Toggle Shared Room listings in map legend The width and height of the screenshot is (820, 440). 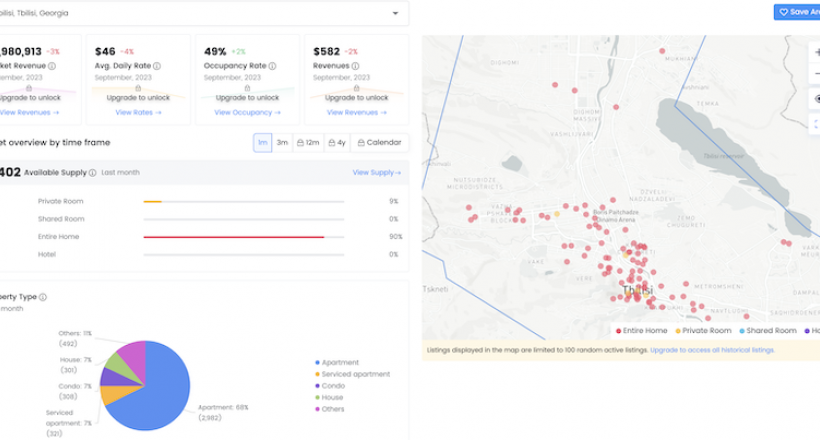[x=771, y=330]
